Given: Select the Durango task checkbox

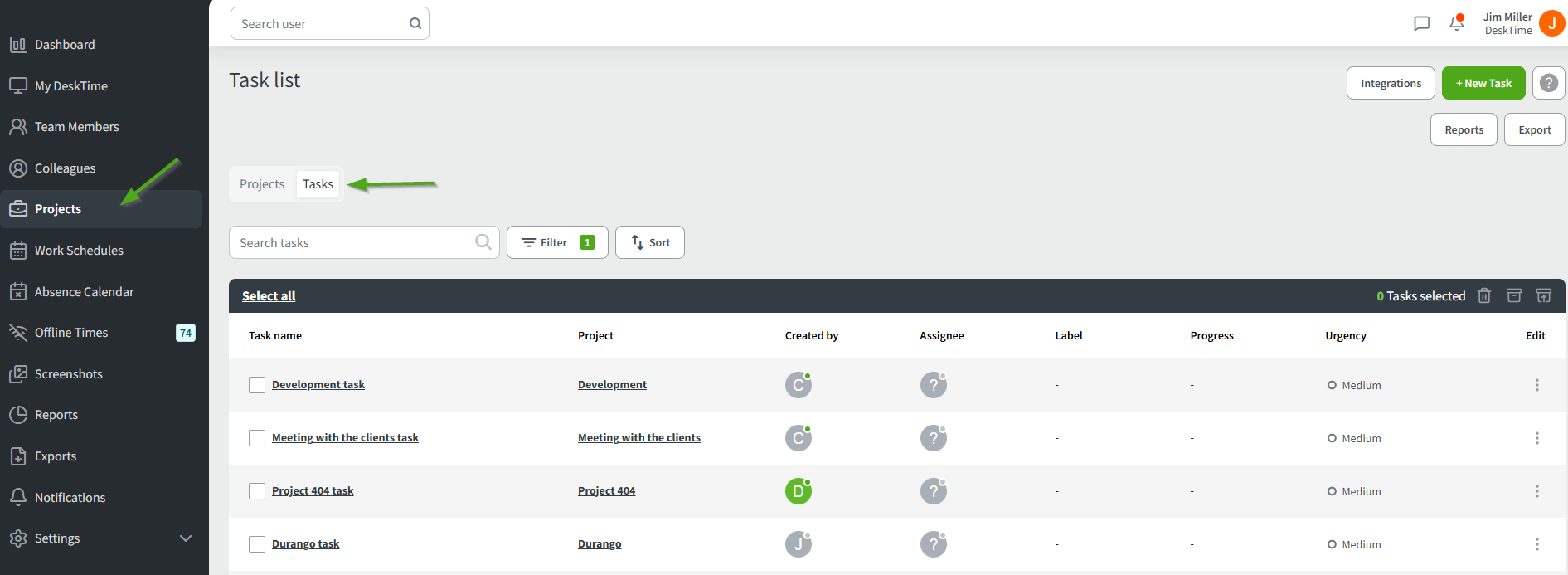Looking at the screenshot, I should [257, 544].
